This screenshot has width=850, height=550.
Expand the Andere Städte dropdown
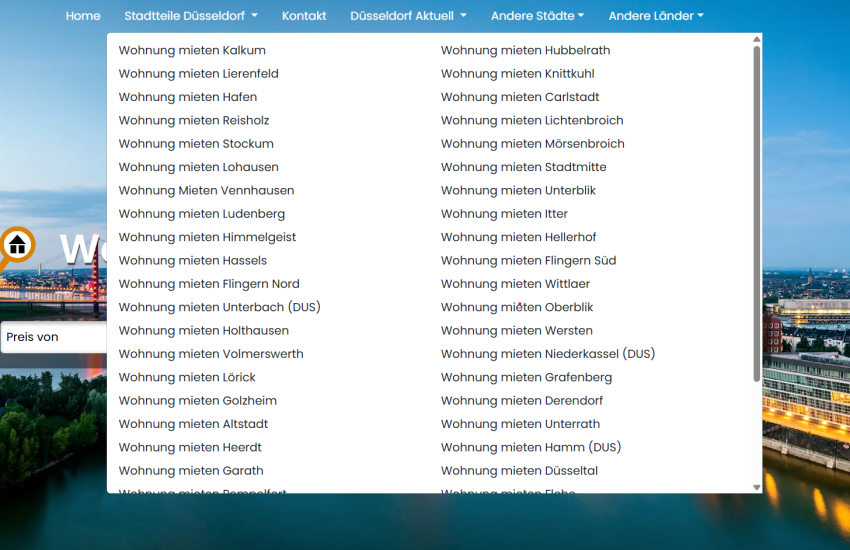click(x=537, y=16)
